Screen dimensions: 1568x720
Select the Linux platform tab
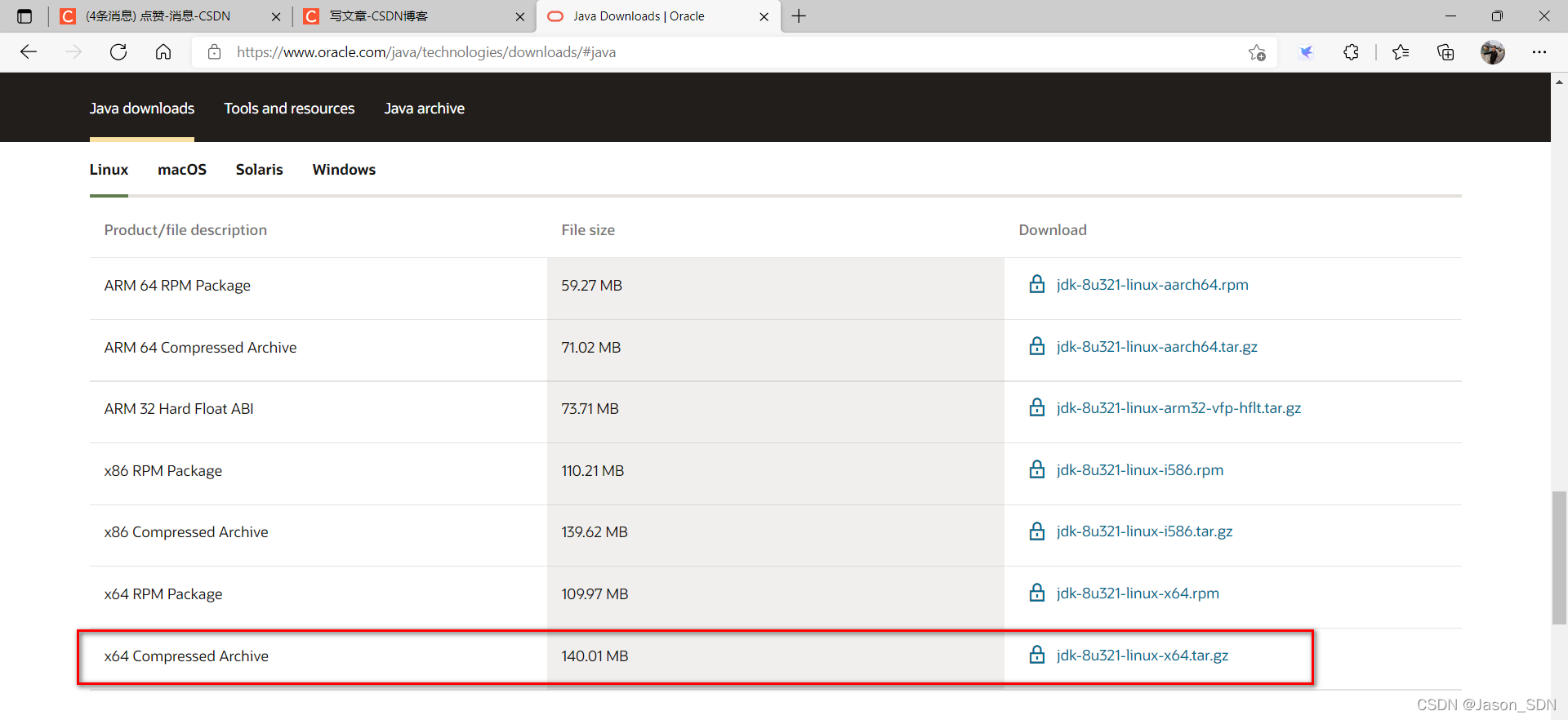coord(109,170)
